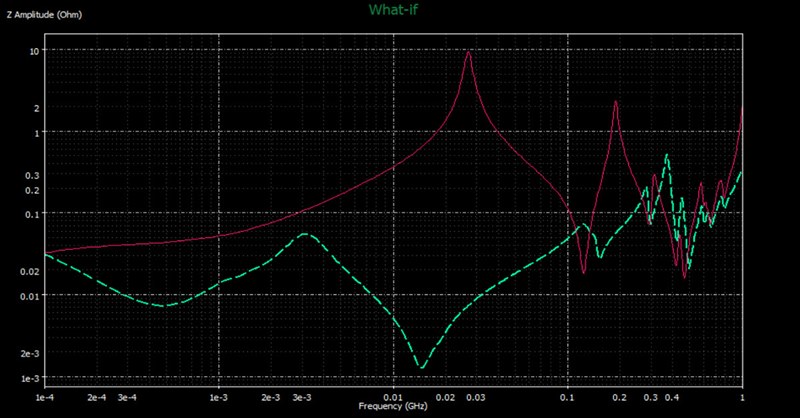The width and height of the screenshot is (800, 418).
Task: Click the green dashed minimum near 3e-4 GHz
Action: click(x=166, y=305)
